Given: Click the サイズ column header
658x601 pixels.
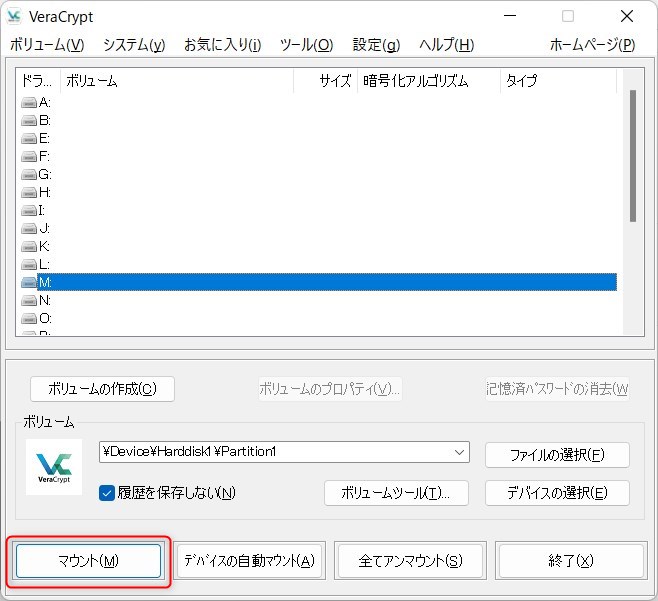Looking at the screenshot, I should (x=326, y=80).
